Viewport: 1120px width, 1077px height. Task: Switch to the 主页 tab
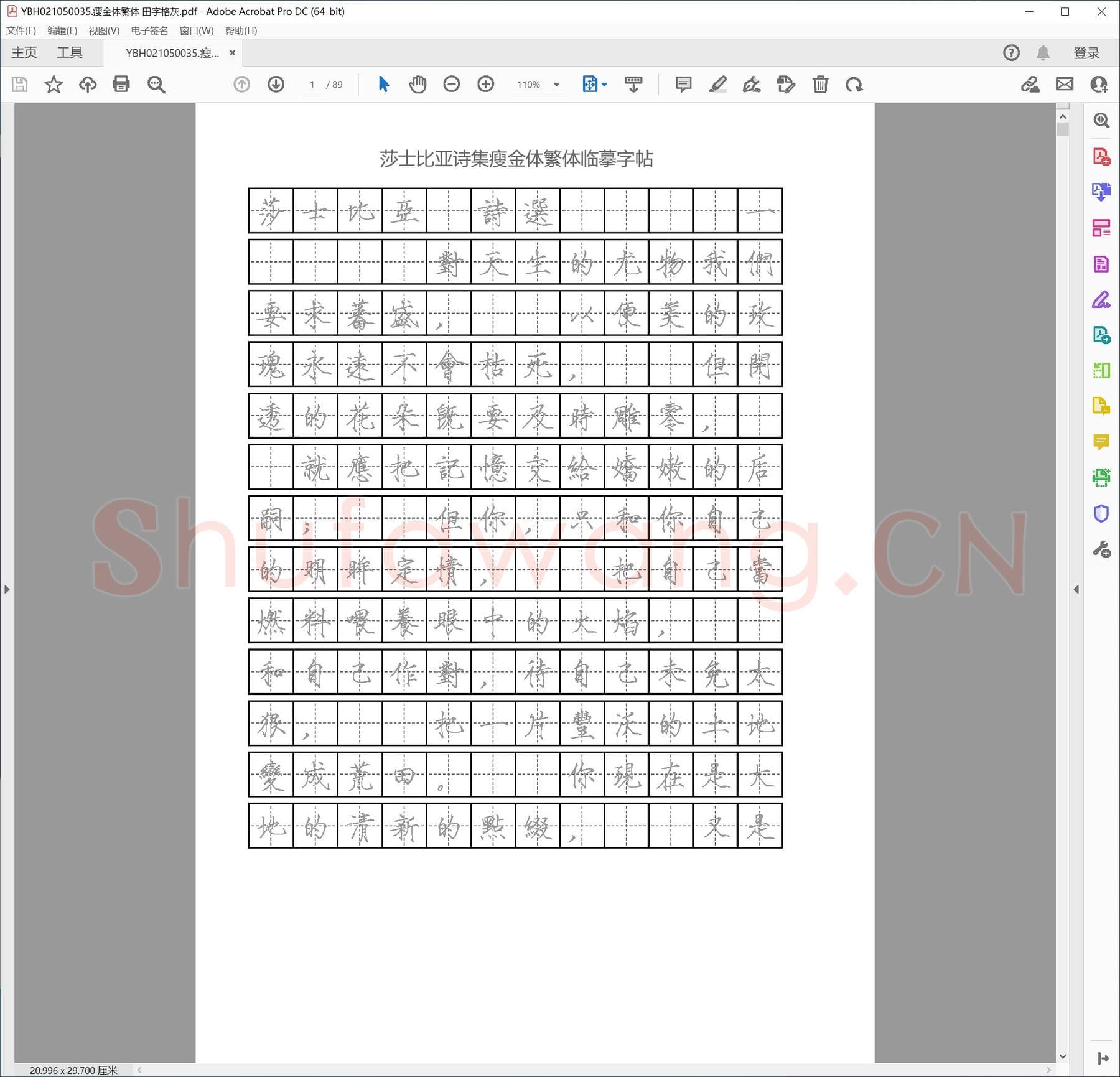pos(24,53)
